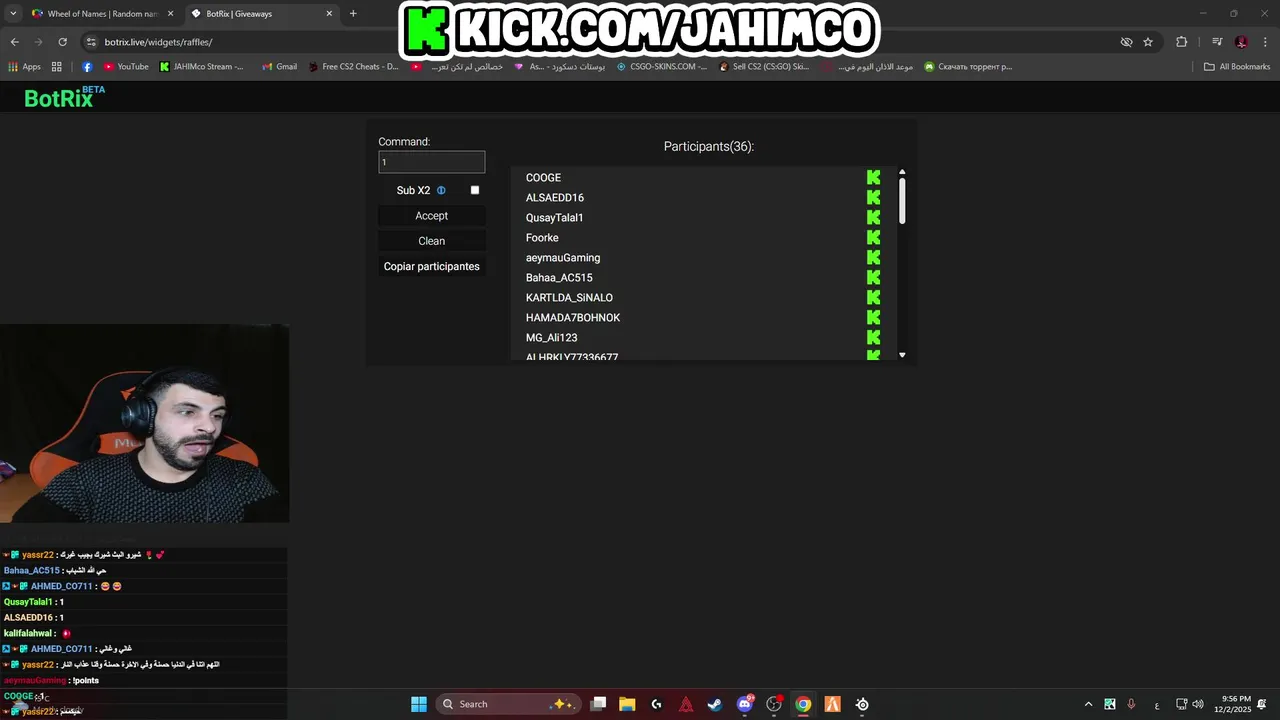Click the taskbar Search box

pos(507,704)
